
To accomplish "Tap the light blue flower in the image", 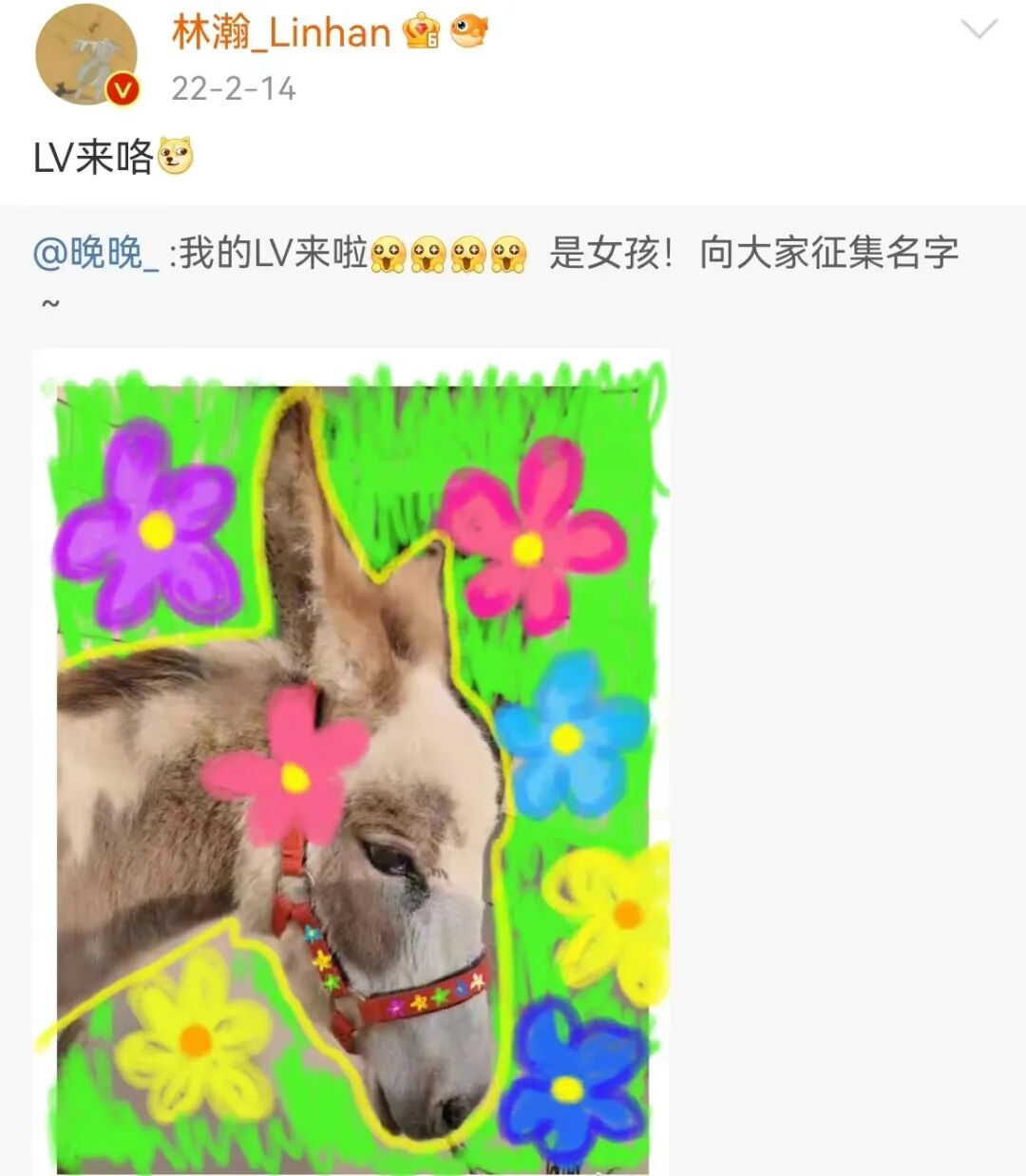I will click(570, 735).
